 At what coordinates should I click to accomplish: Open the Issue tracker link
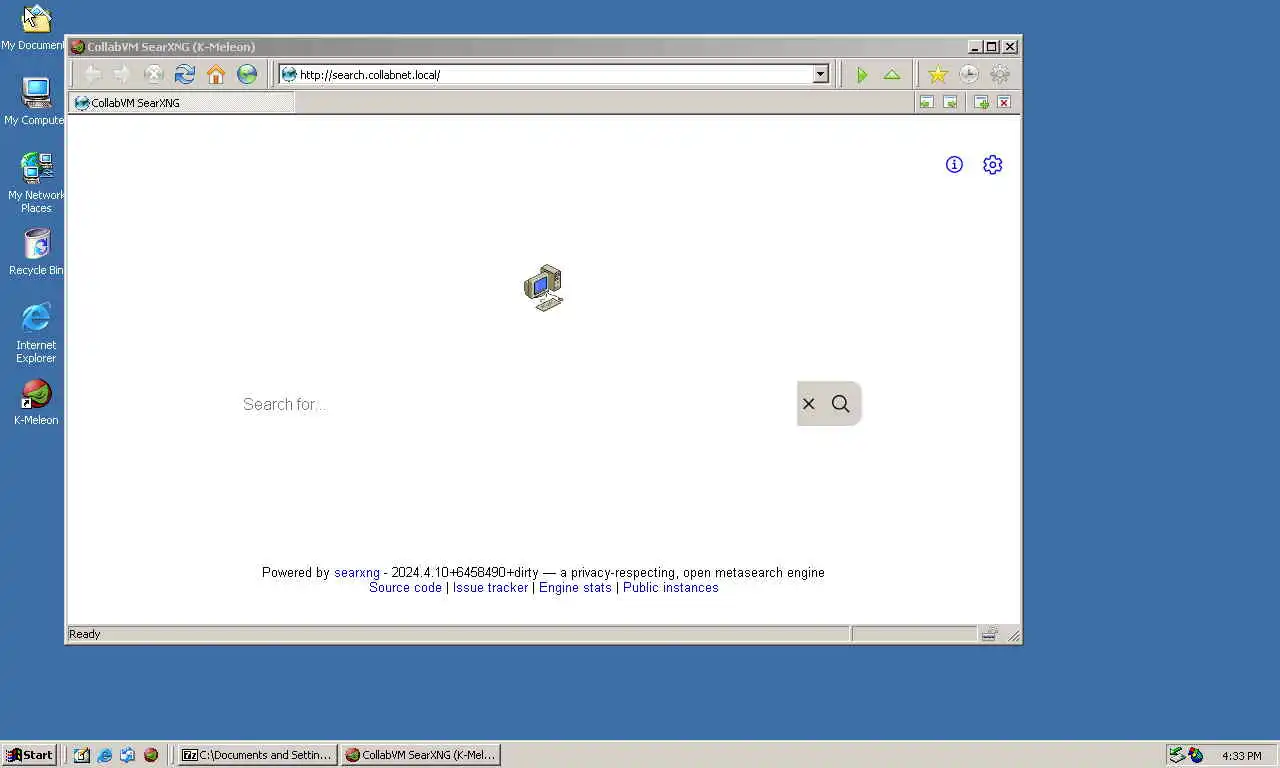point(490,587)
